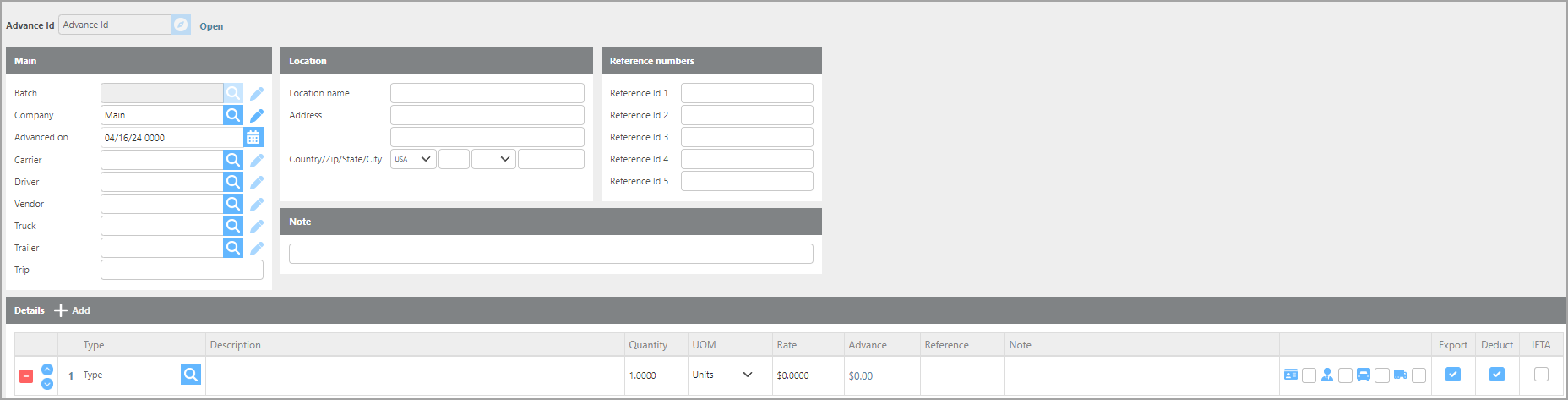Move detail row up with the up arrow
Screen dimensions: 1568x400
click(47, 369)
